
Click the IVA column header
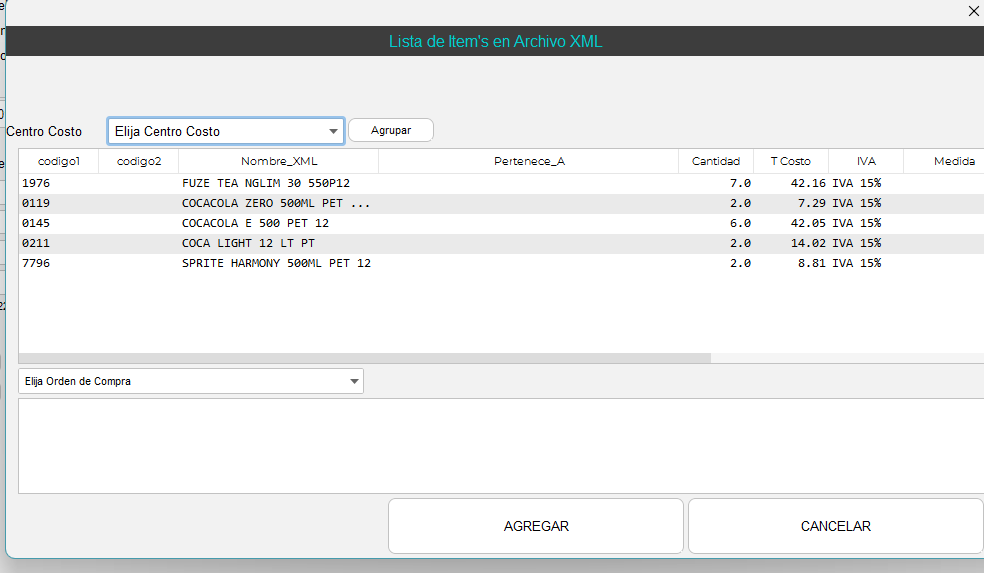pyautogui.click(x=865, y=161)
